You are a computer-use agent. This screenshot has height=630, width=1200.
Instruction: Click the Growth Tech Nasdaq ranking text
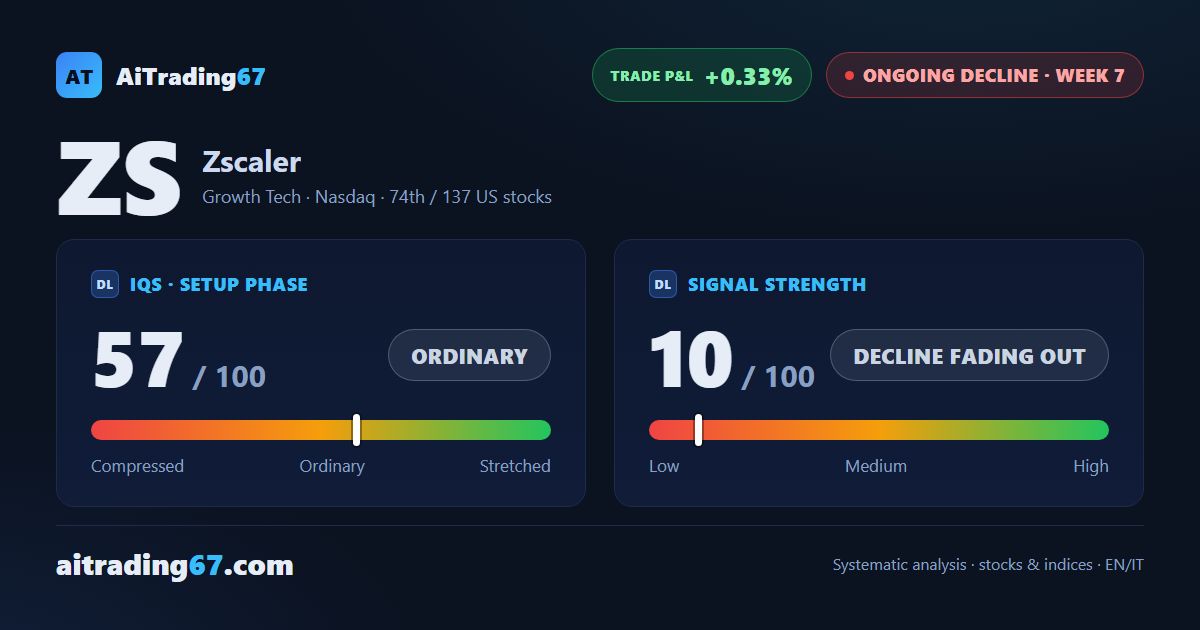coord(377,197)
